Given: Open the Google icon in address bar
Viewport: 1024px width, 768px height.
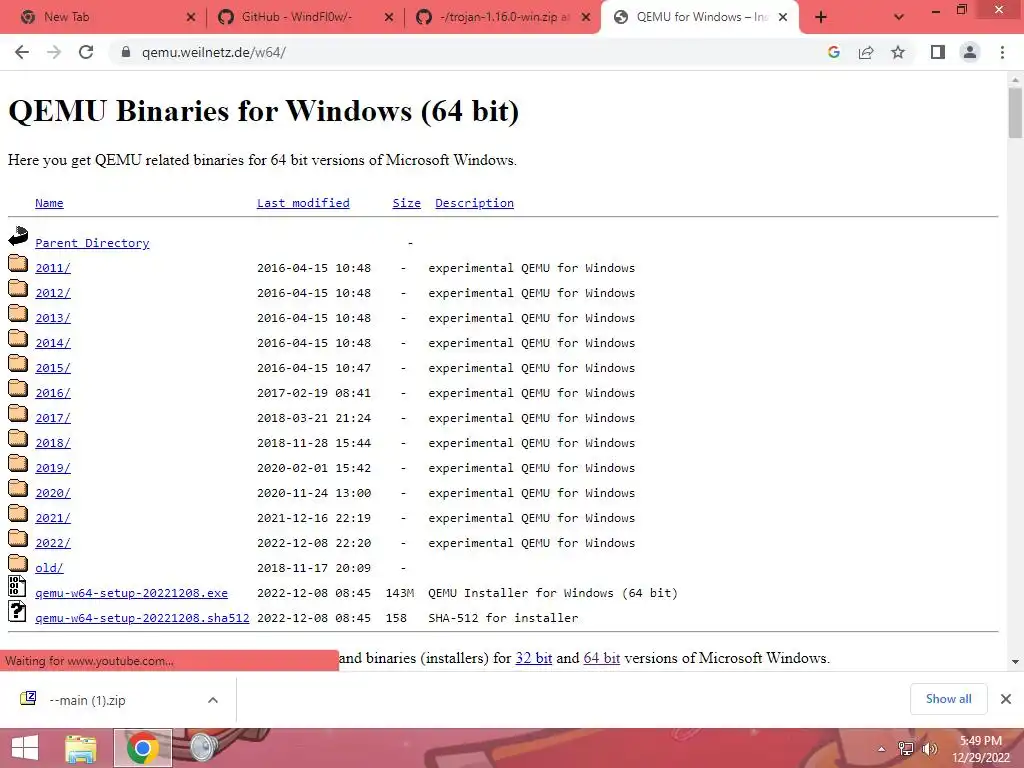Looking at the screenshot, I should 833,52.
